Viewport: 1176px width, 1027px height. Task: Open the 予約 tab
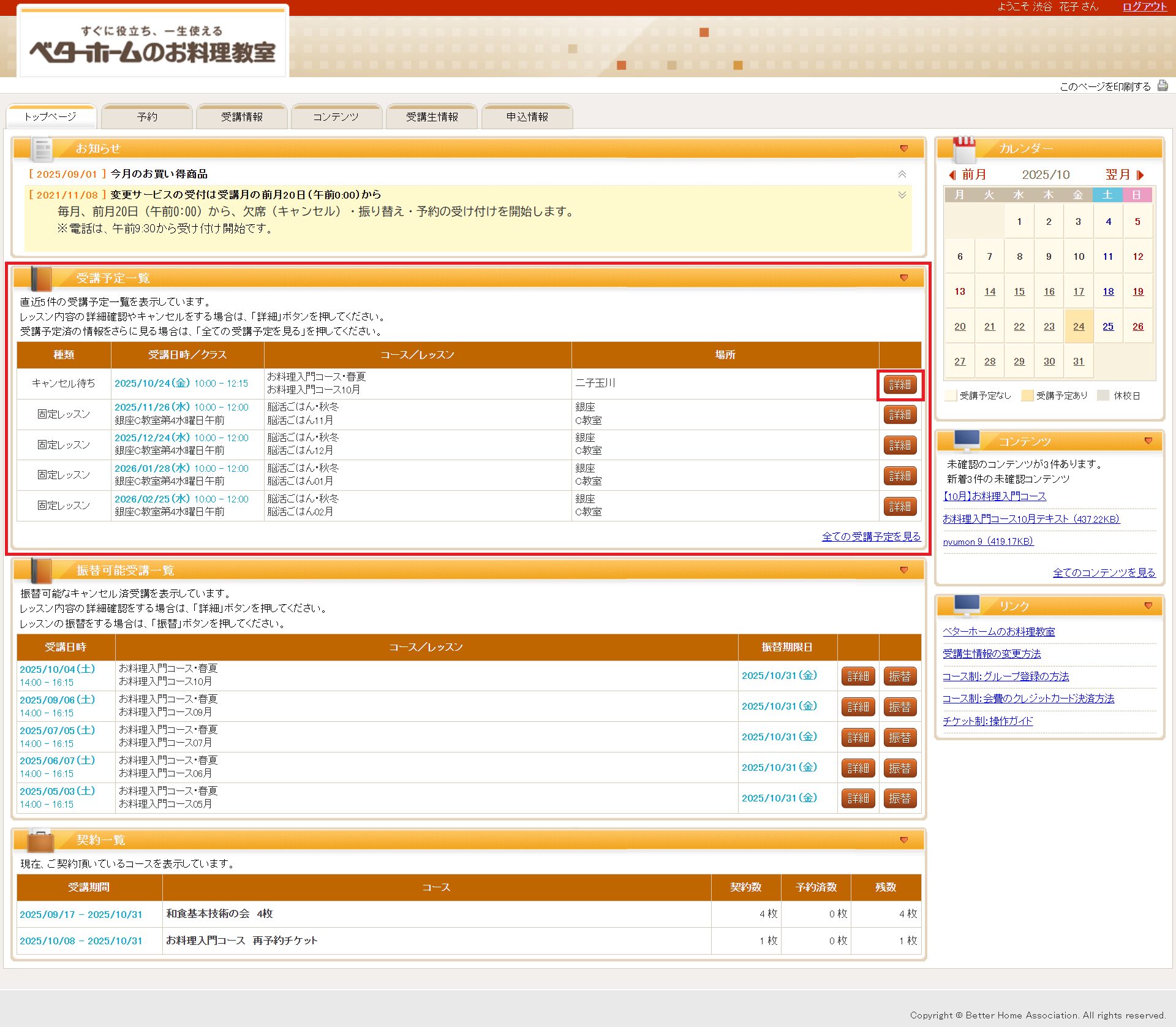[x=147, y=117]
